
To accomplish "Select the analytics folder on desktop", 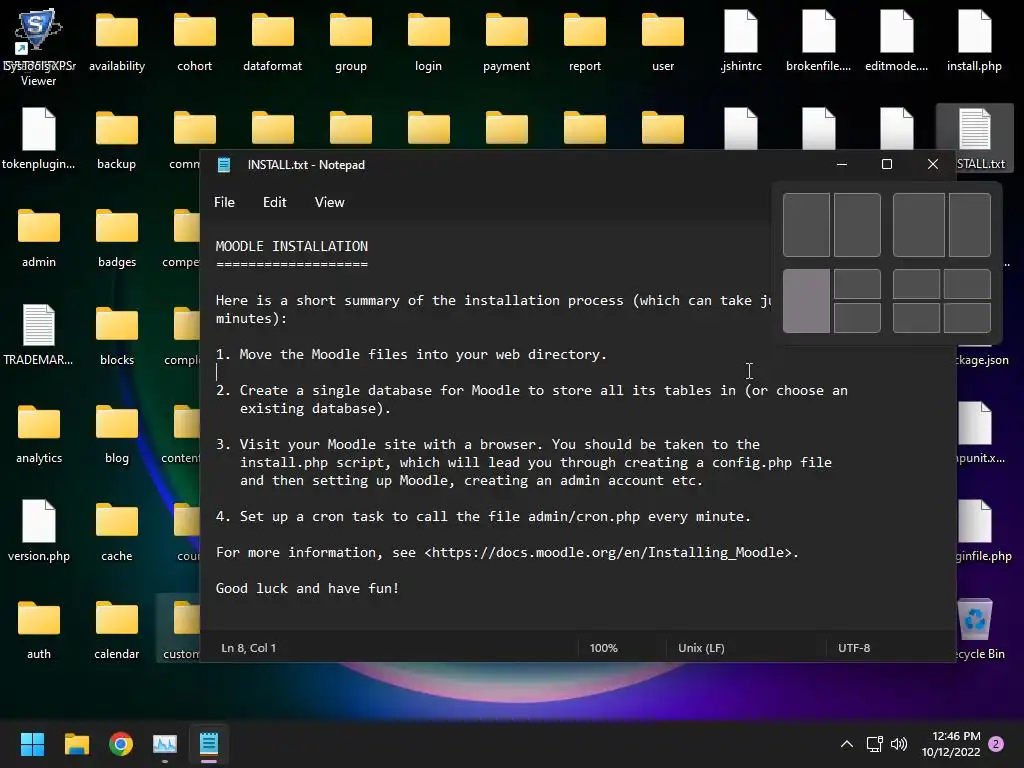I will click(x=39, y=434).
